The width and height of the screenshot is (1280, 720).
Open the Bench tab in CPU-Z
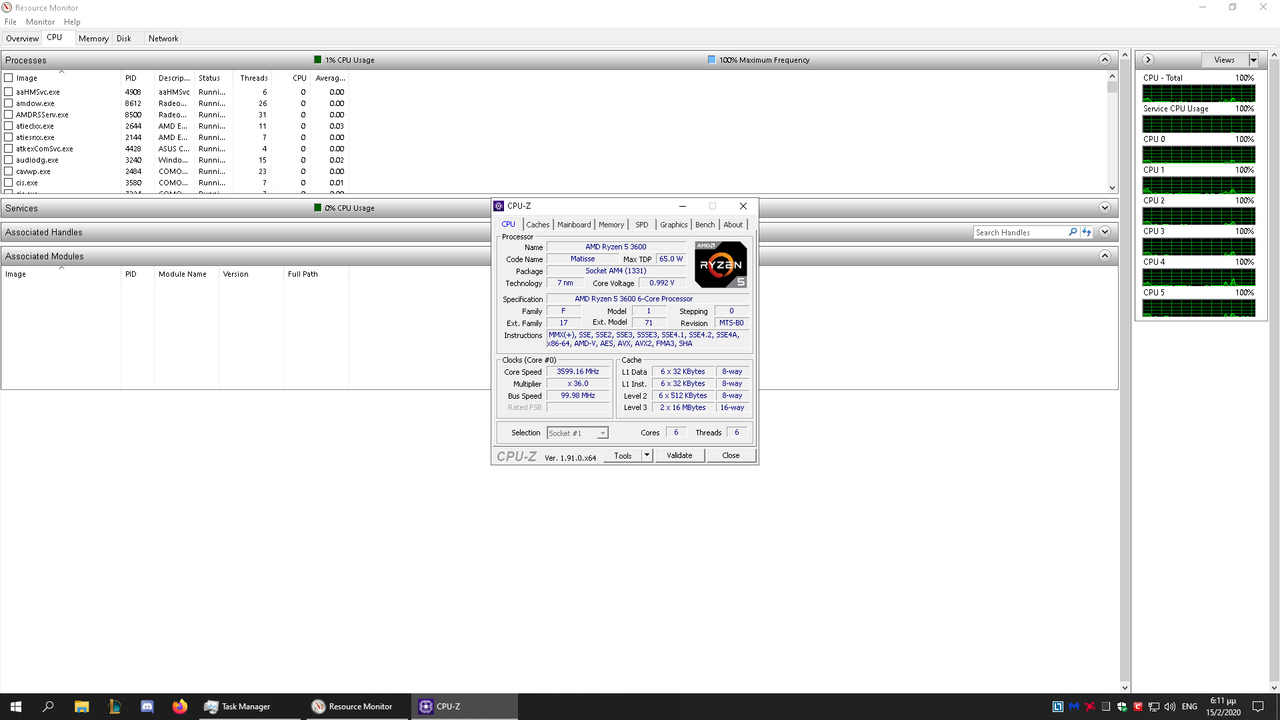click(705, 225)
